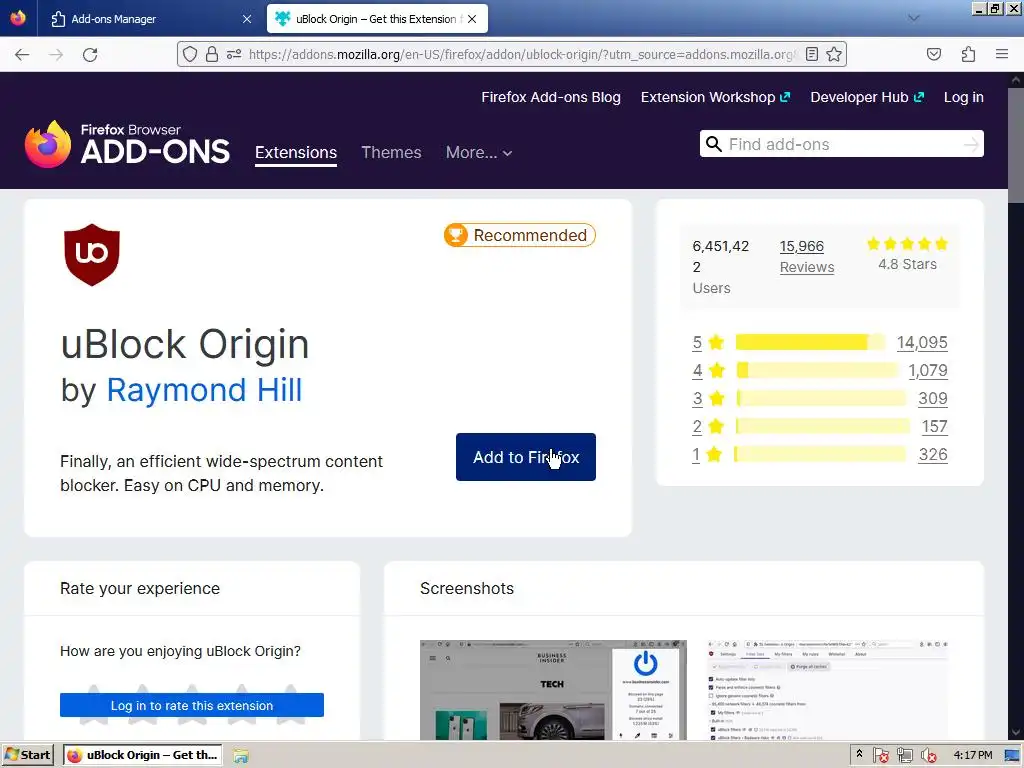Go back using the browser back arrow
1024x768 pixels.
(22, 55)
